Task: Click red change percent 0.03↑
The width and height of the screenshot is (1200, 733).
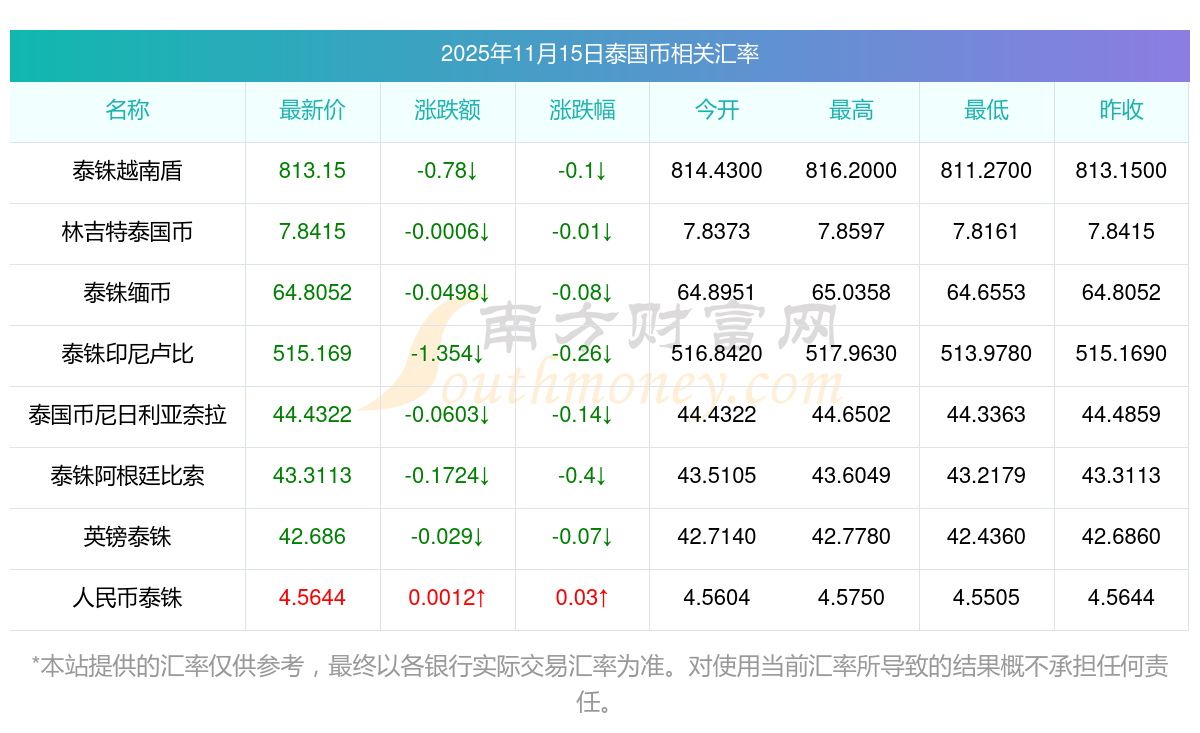Action: [x=582, y=598]
